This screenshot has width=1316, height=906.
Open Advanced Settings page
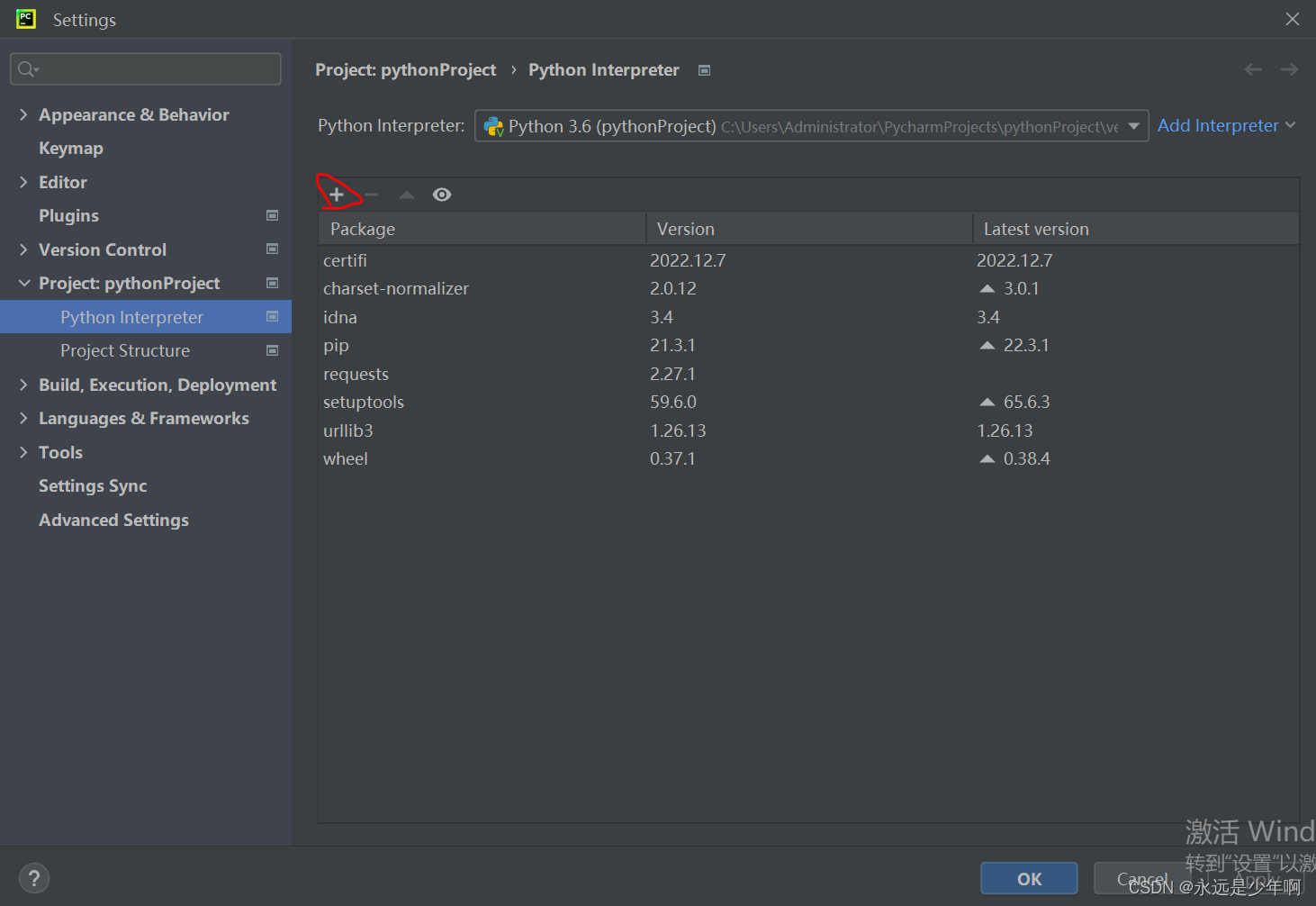113,520
